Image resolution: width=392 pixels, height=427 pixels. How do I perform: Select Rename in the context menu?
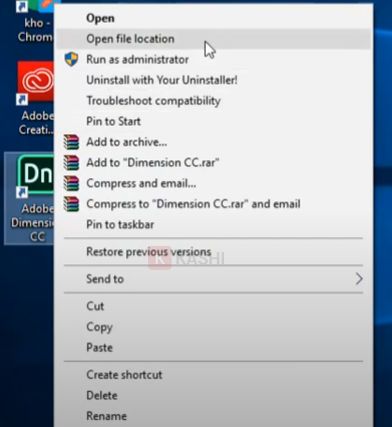[x=213, y=416]
